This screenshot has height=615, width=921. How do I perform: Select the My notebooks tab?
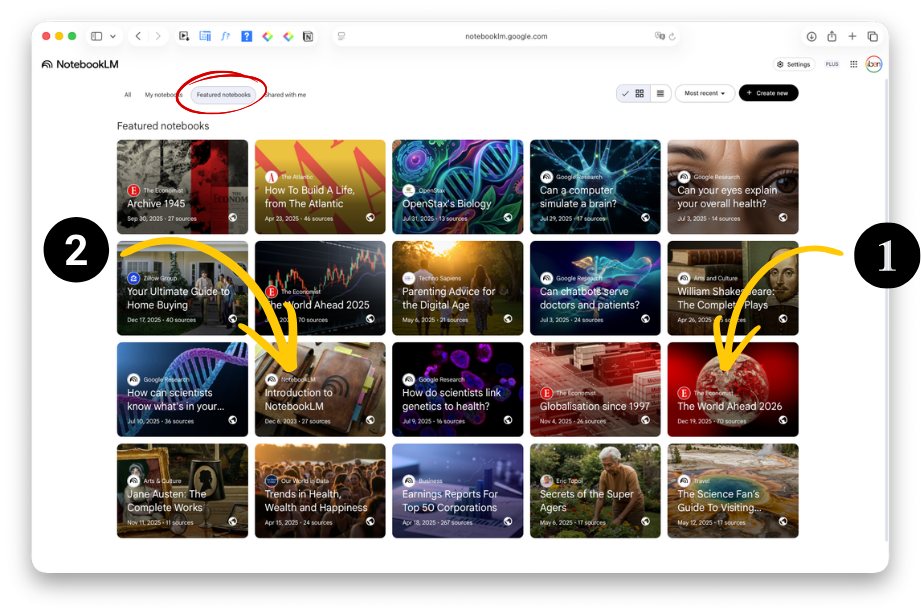click(162, 95)
